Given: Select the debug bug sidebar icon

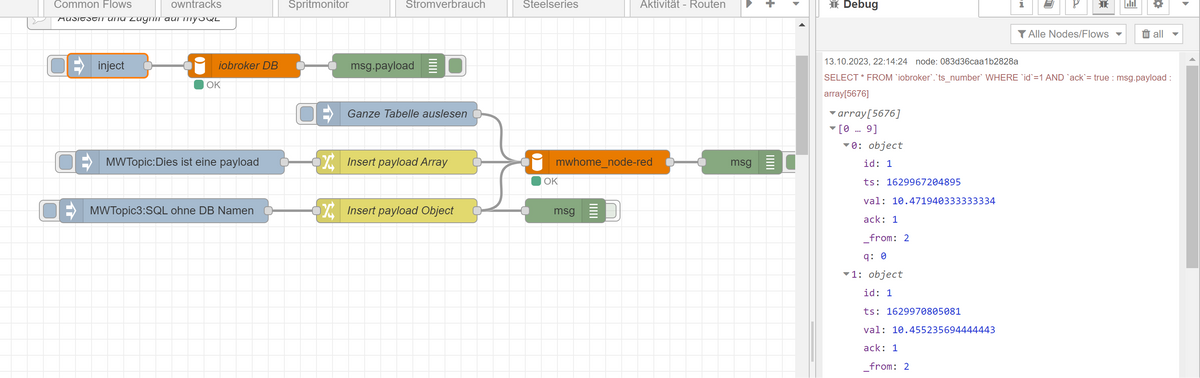Looking at the screenshot, I should pos(1104,6).
